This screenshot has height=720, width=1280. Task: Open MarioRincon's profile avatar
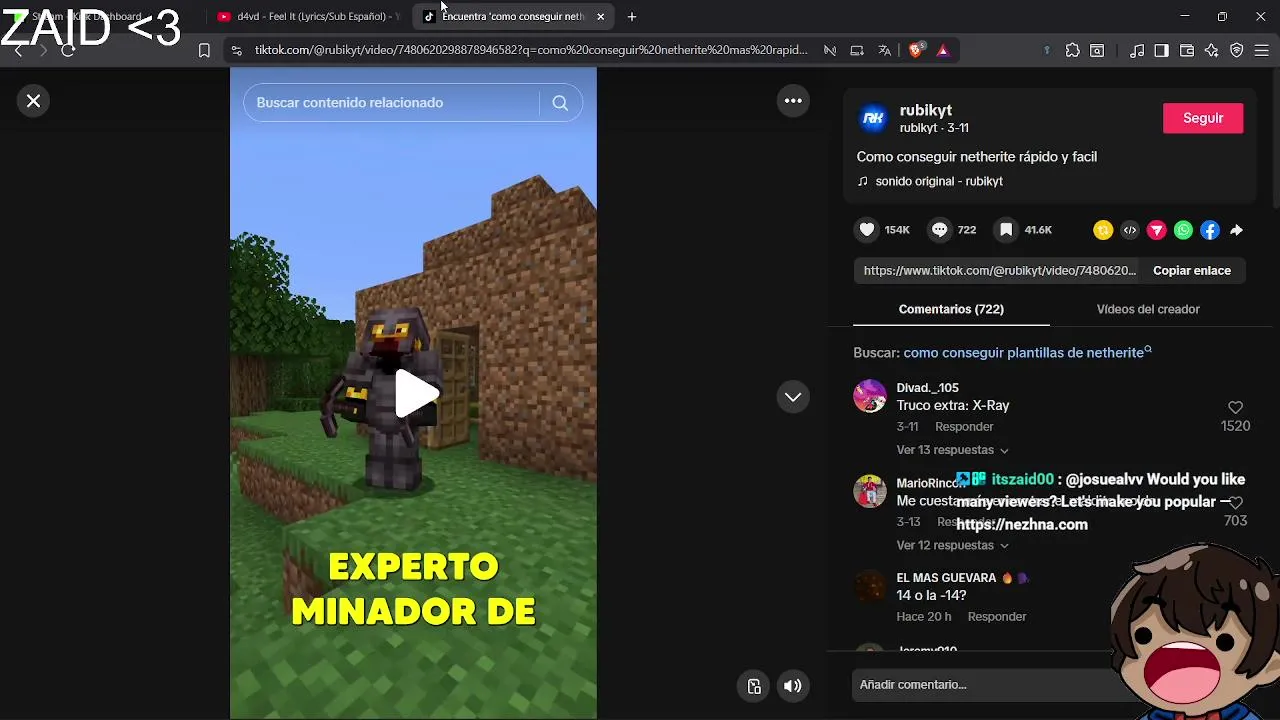click(870, 491)
